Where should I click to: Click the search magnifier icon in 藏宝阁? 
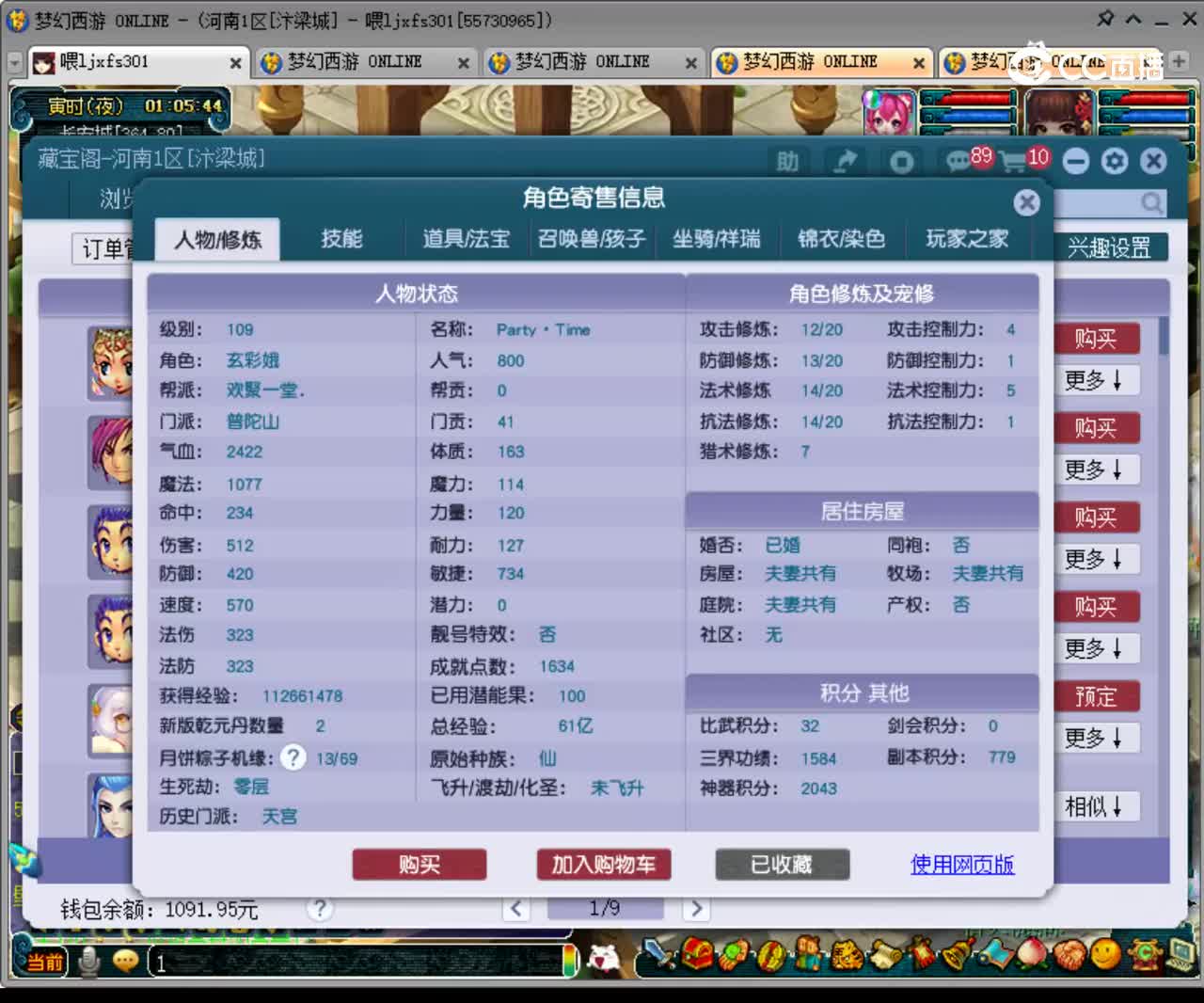(1152, 202)
